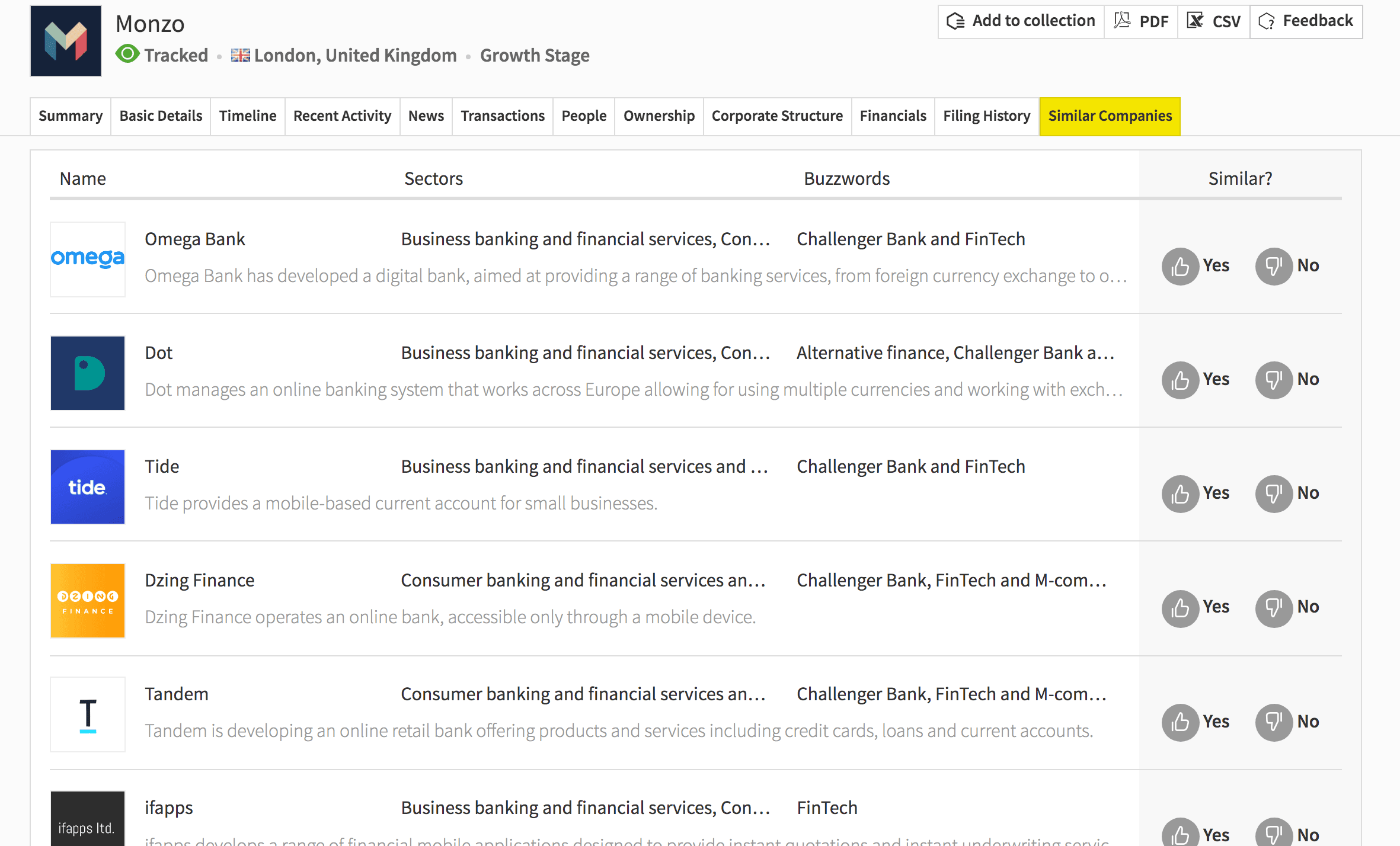Screen dimensions: 1400x846
Task: View the Transactions tab
Action: click(503, 116)
